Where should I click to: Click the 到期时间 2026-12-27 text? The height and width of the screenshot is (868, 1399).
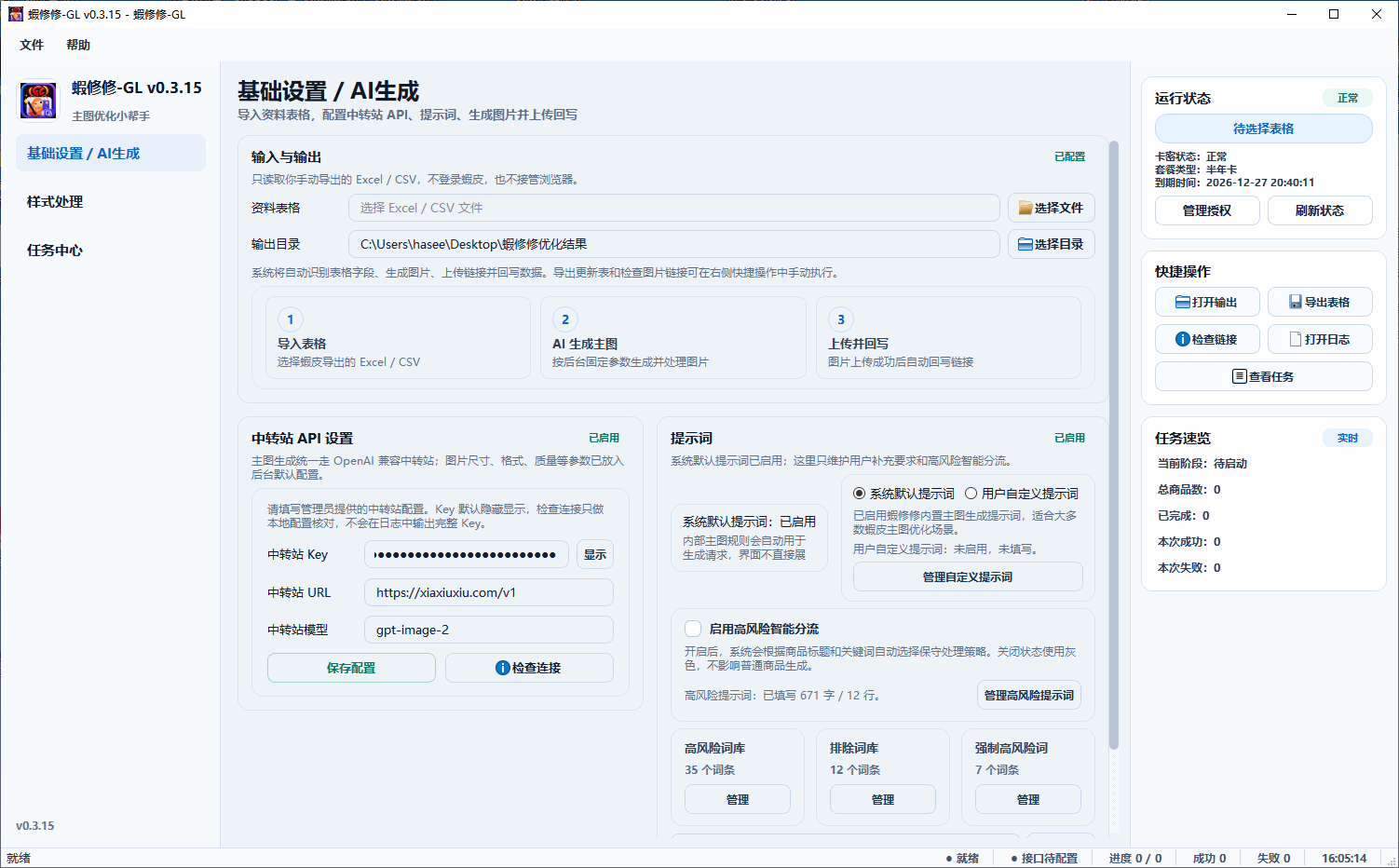click(1235, 183)
